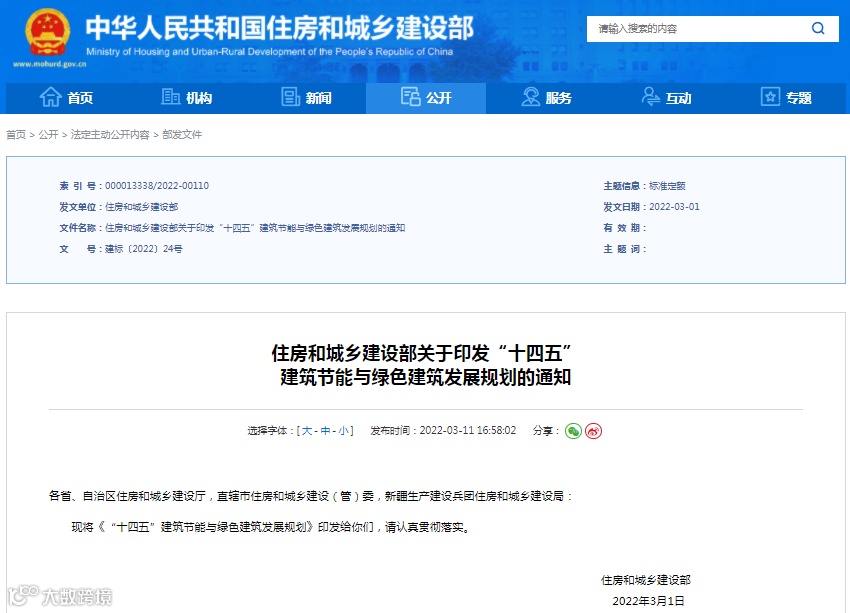Select the 主题信息 value 标准定额
This screenshot has width=850, height=613.
[667, 186]
